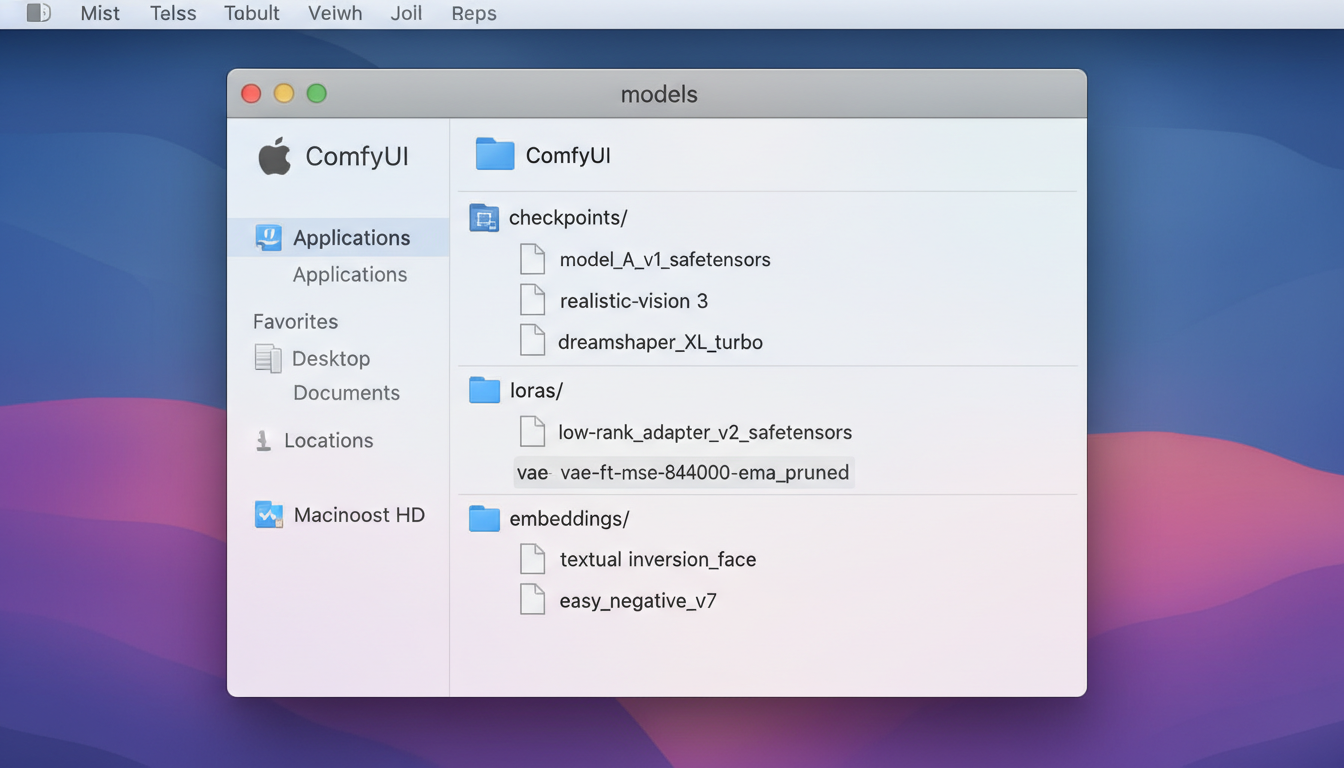Image resolution: width=1344 pixels, height=768 pixels.
Task: Click the blue ComfyUI folder icon
Action: pyautogui.click(x=494, y=155)
